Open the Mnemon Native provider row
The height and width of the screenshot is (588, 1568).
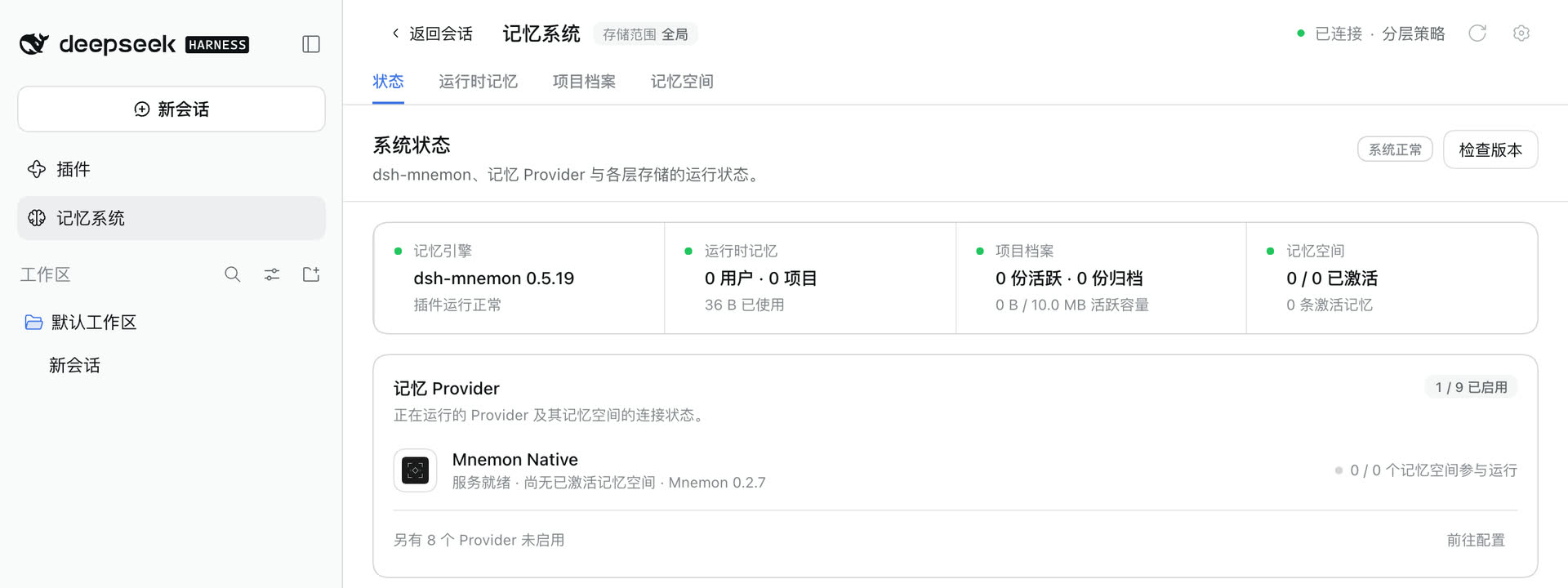(x=955, y=470)
